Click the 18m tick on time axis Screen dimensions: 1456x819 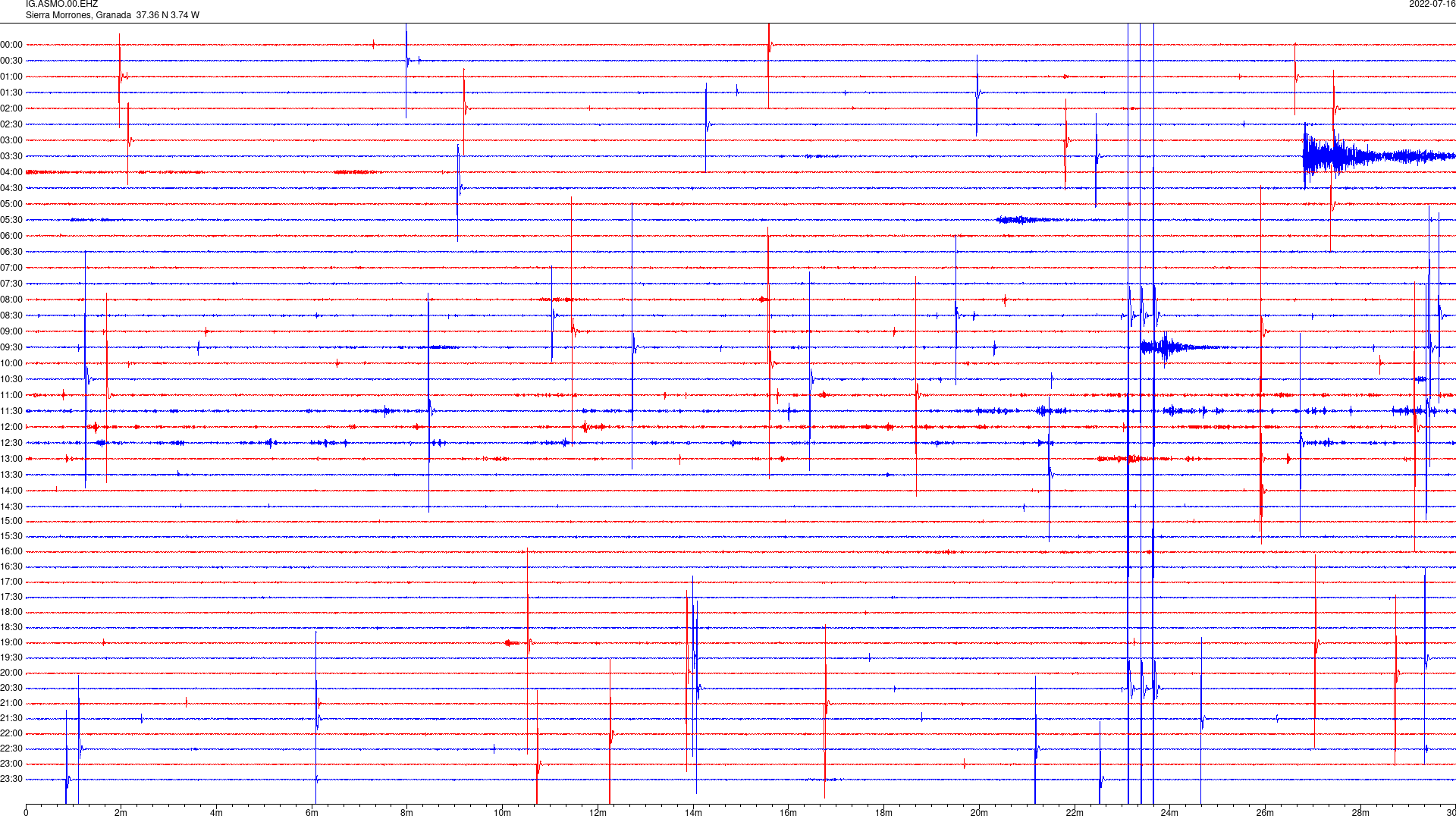click(x=883, y=813)
